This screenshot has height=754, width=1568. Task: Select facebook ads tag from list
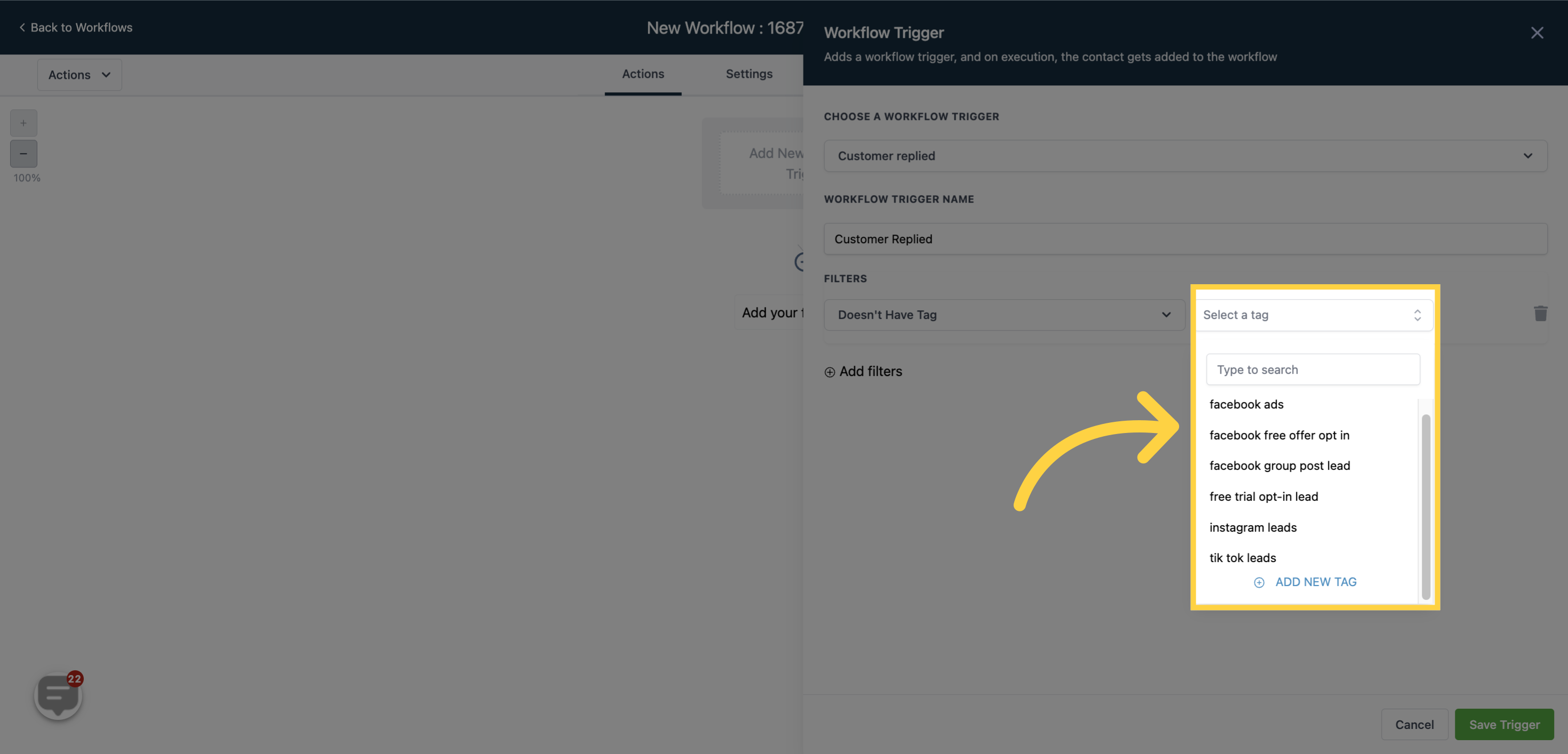1246,404
